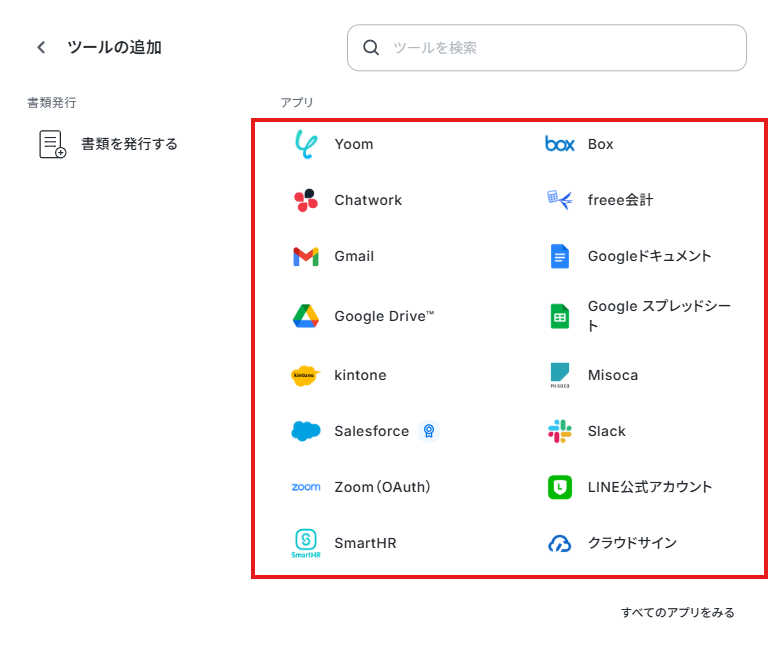Click the 書類を発行する document icon
The image size is (777, 663).
coord(52,144)
